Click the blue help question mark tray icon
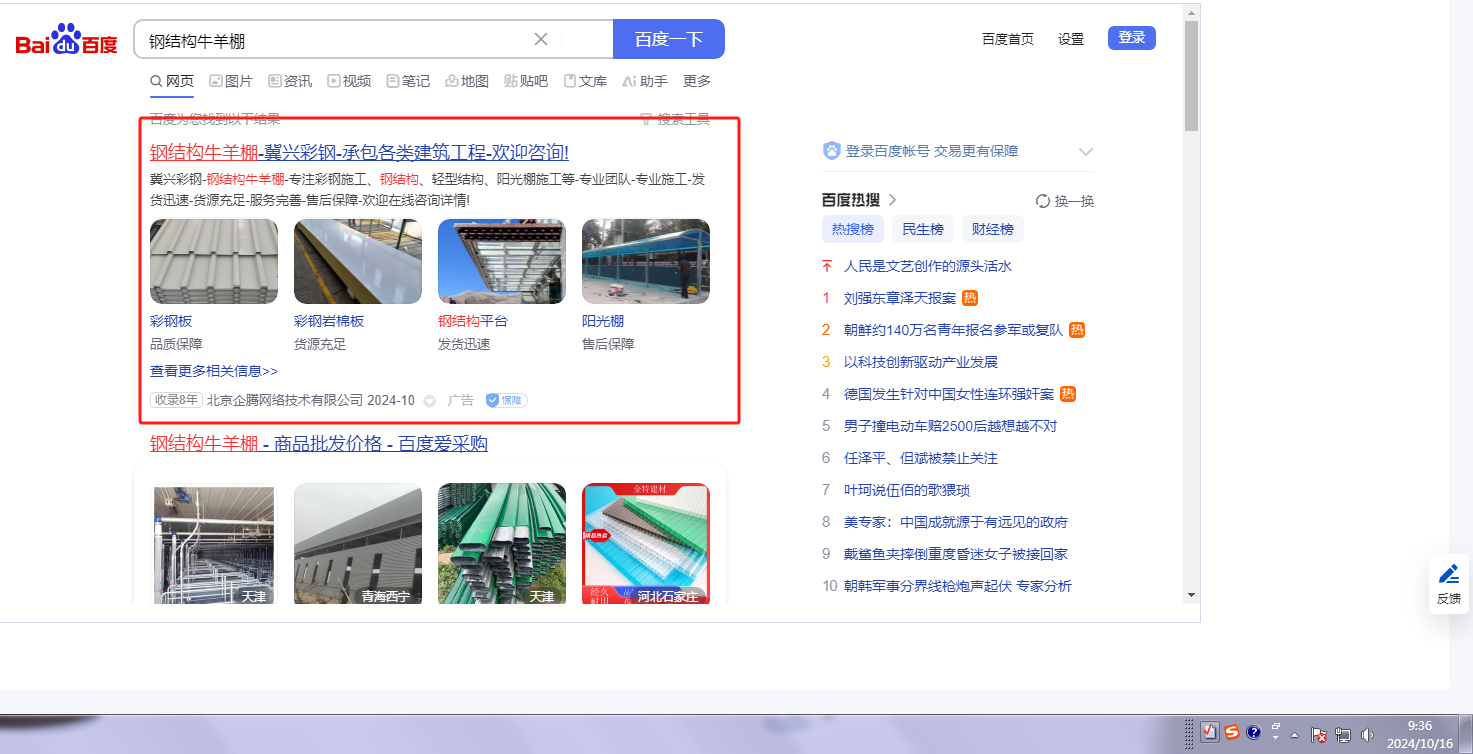This screenshot has height=754, width=1473. click(x=1253, y=732)
